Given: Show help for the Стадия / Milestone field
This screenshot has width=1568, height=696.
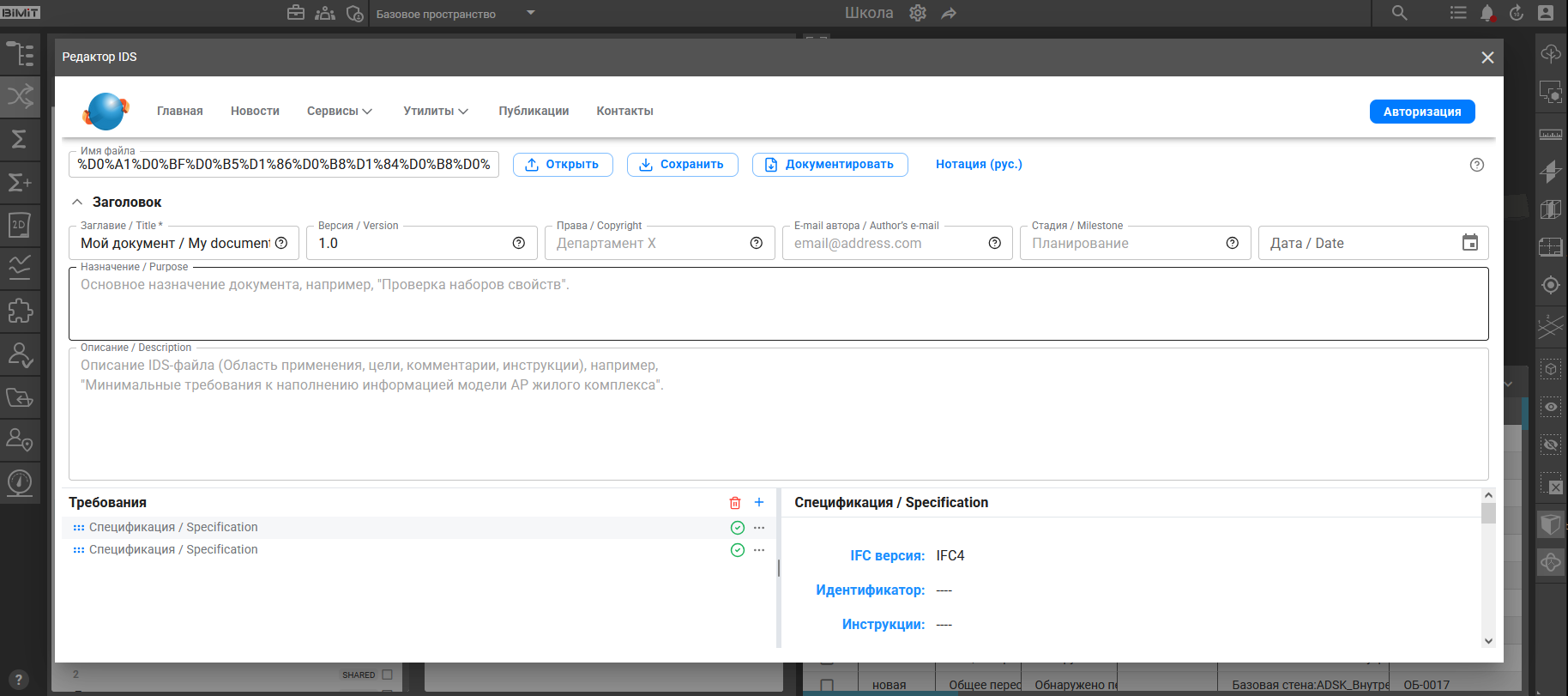Looking at the screenshot, I should click(1233, 243).
